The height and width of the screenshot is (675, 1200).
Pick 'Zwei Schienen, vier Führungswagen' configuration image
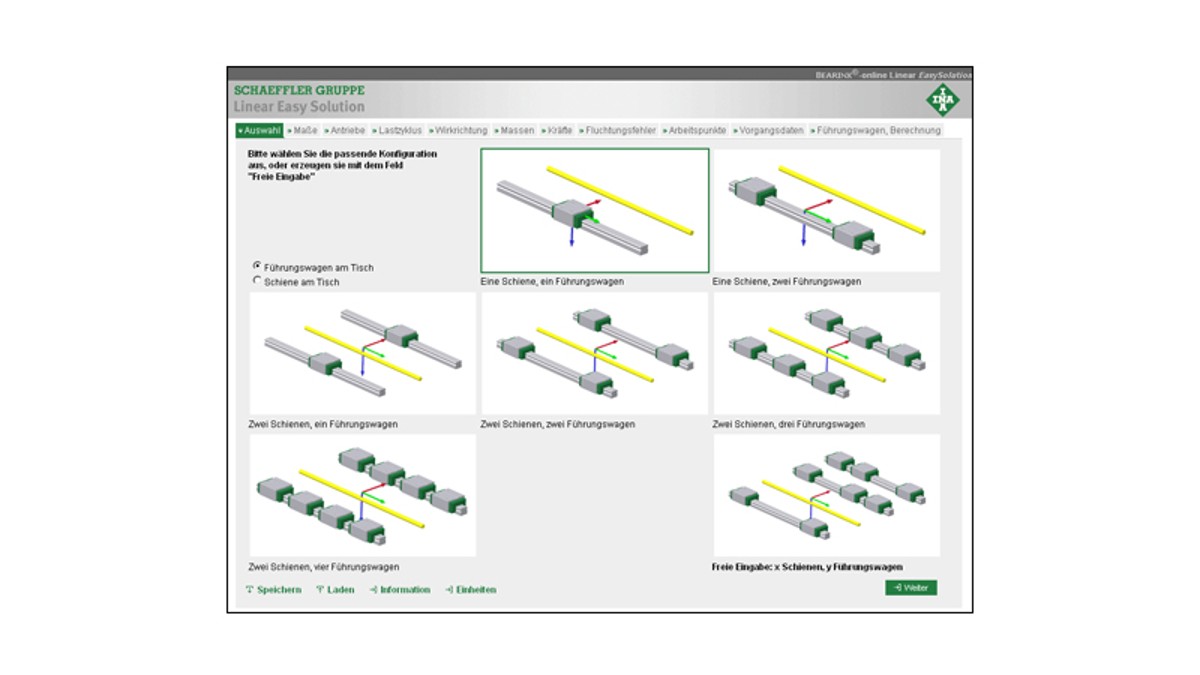(362, 495)
